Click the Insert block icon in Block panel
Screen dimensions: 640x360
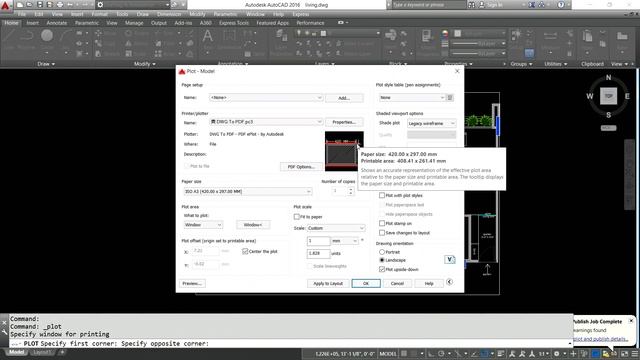click(391, 35)
